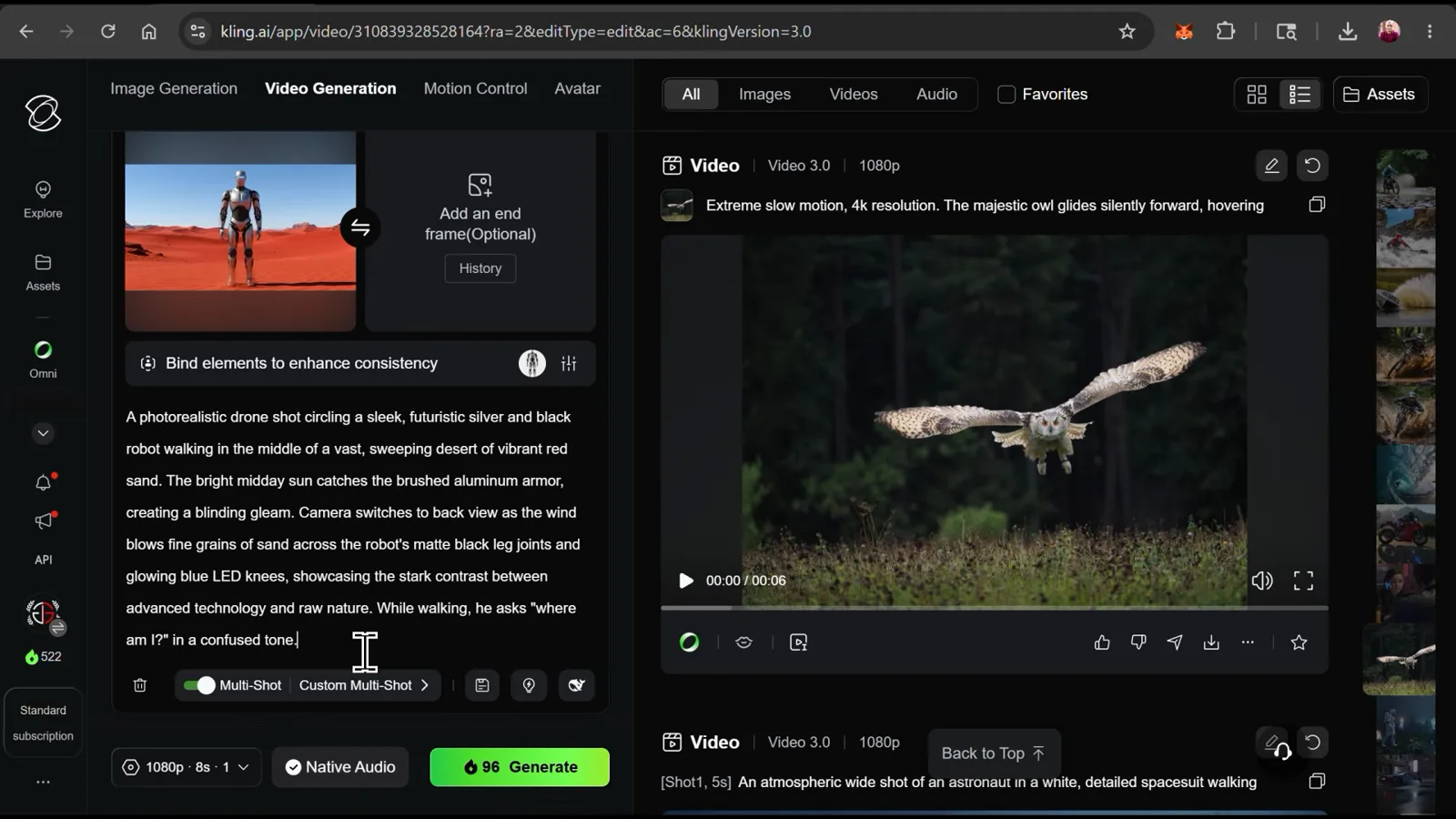The height and width of the screenshot is (819, 1456).
Task: Mute the owl video's sound
Action: [1262, 581]
